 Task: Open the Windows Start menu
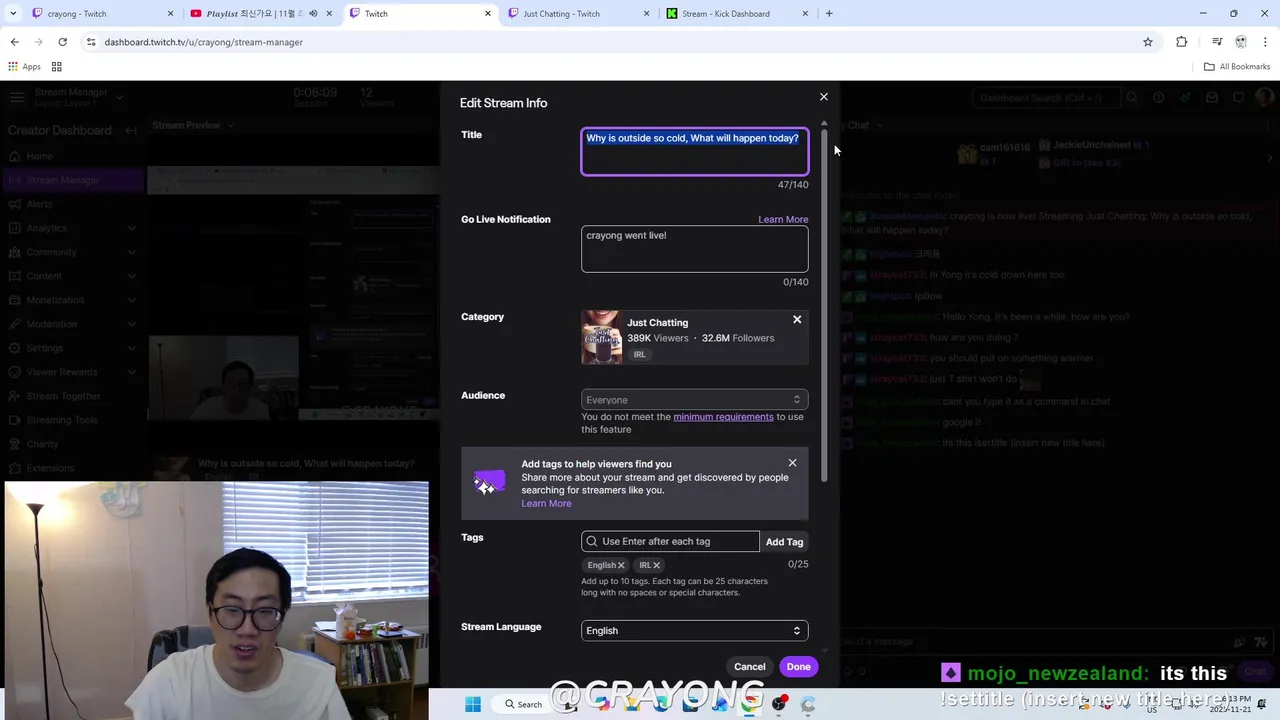click(473, 704)
